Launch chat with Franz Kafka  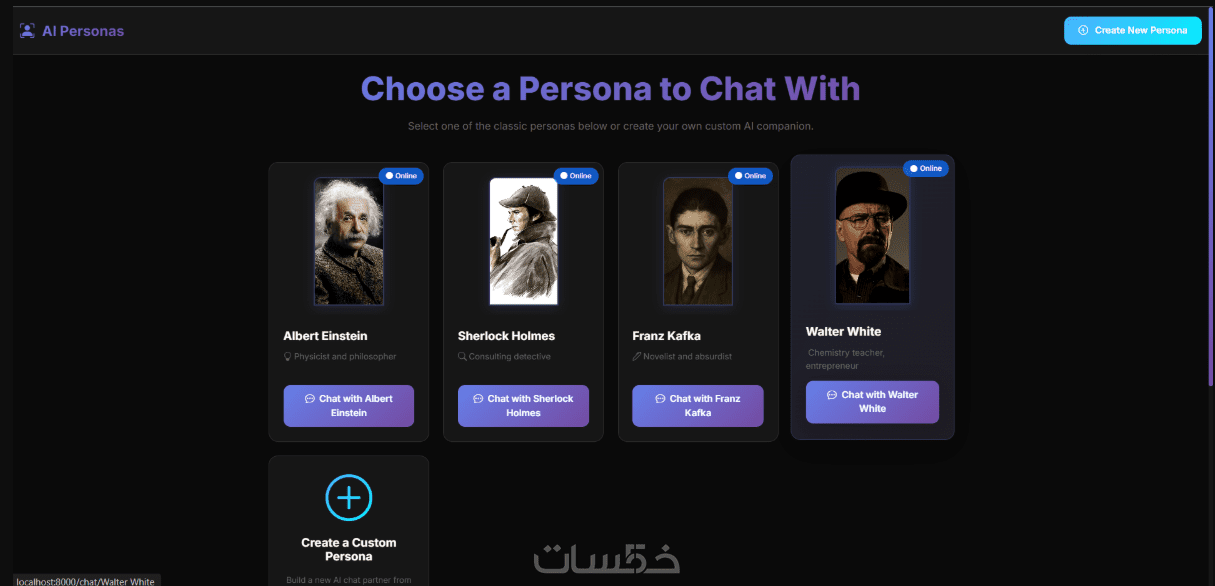point(698,406)
